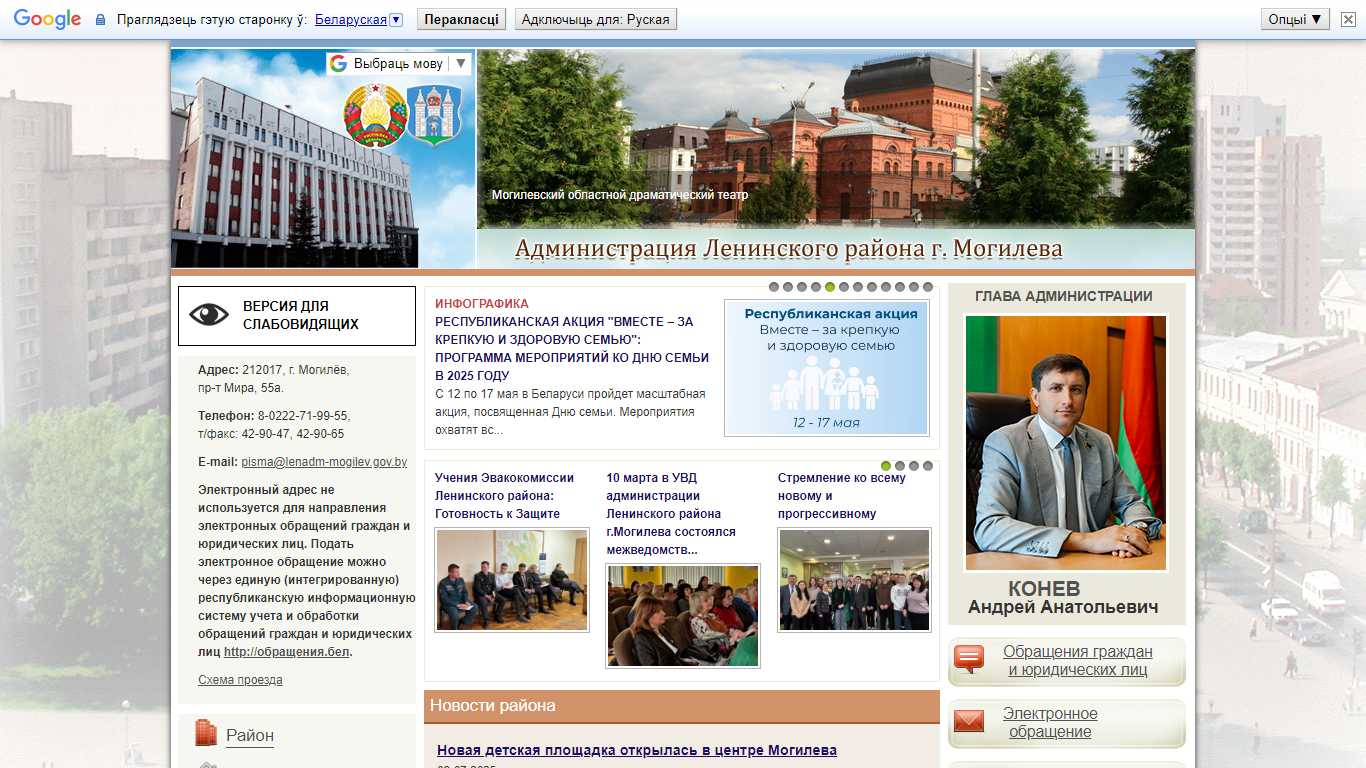Open the Республиканская акция family day headline
The width and height of the screenshot is (1366, 768).
(x=572, y=349)
